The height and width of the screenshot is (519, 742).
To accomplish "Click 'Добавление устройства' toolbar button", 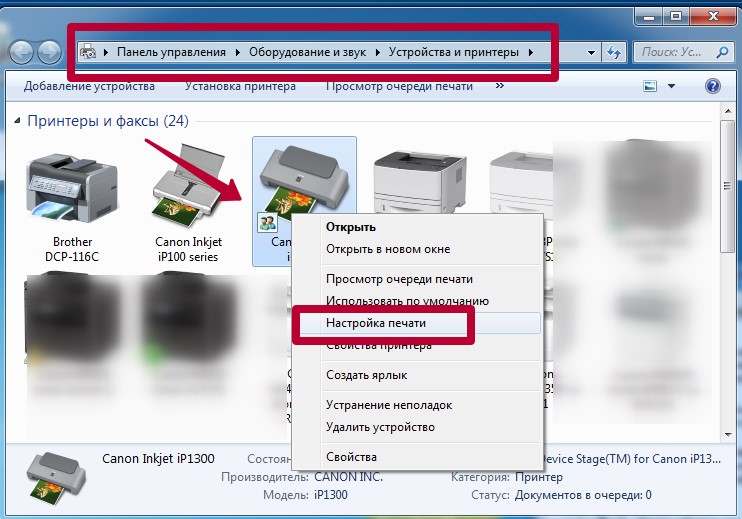I will [89, 87].
